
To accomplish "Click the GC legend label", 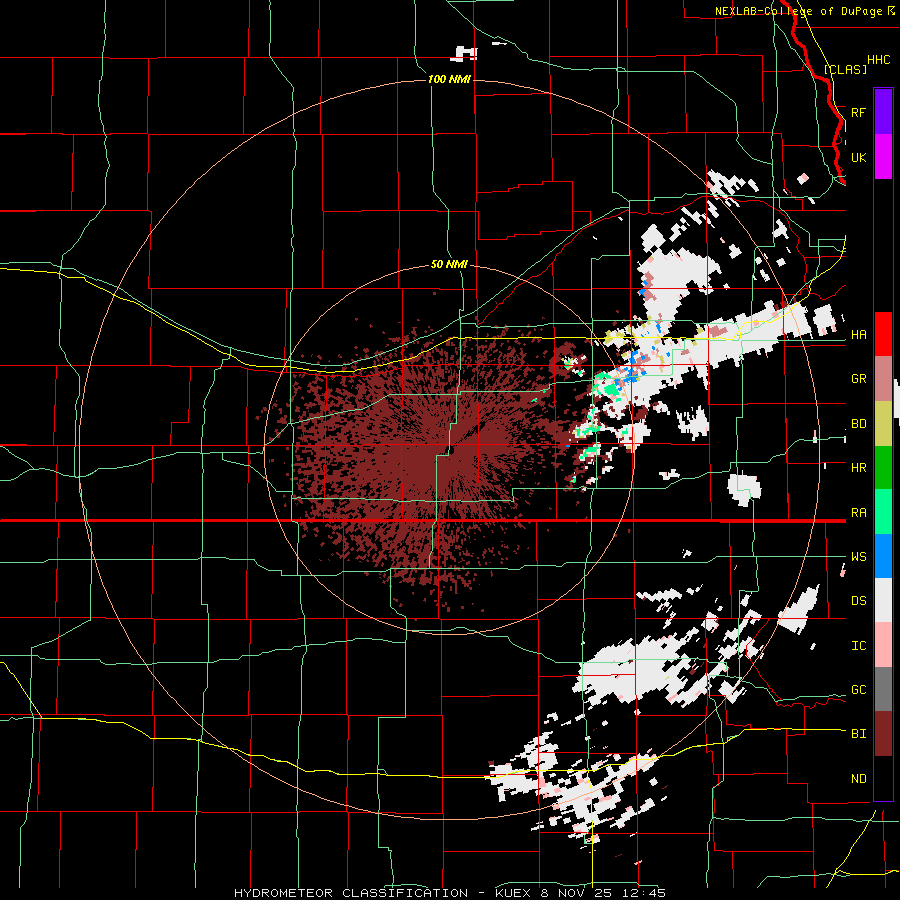I will pos(858,690).
